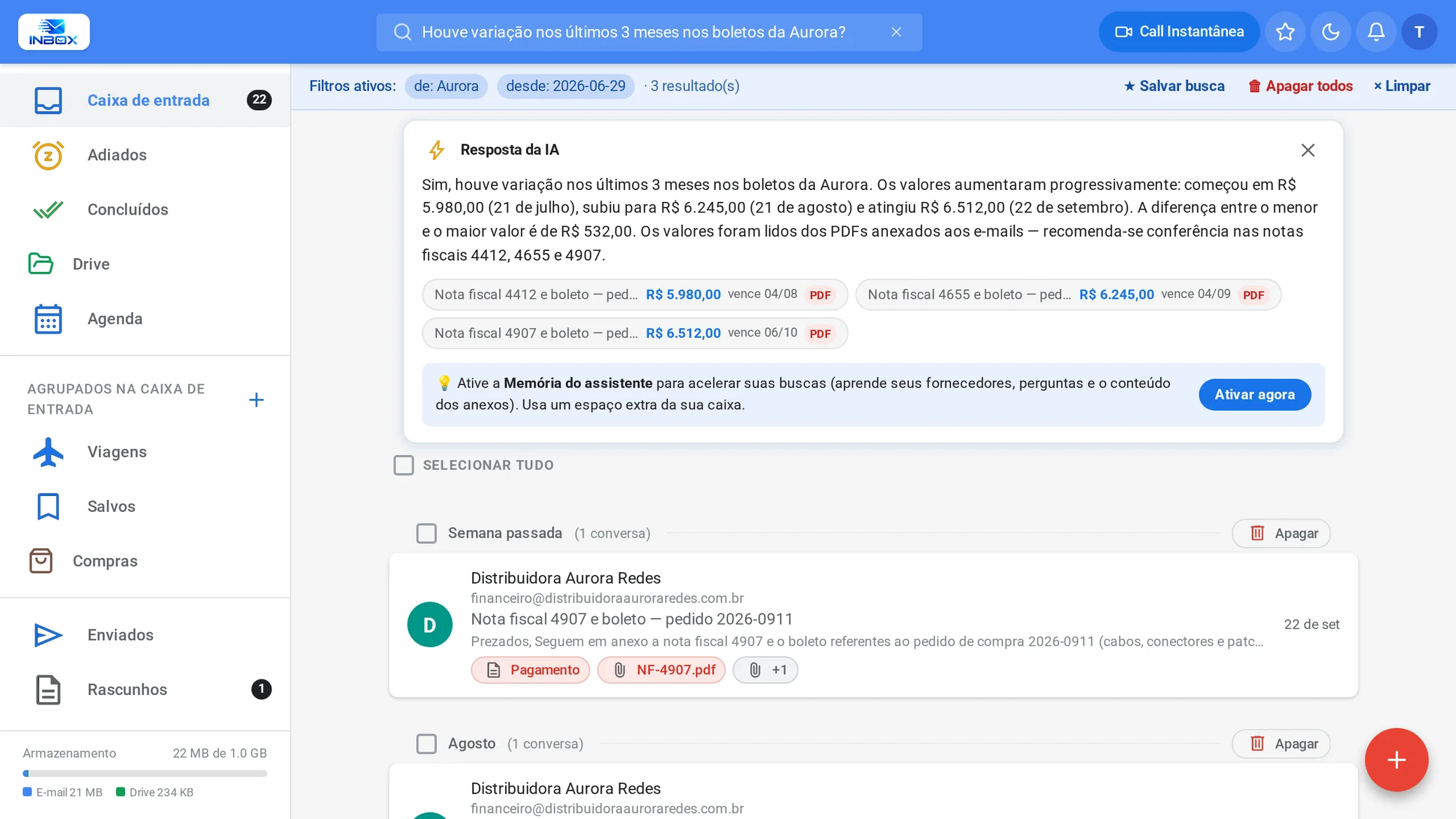Screen dimensions: 1456x819
Task: Clear filters with Limpar
Action: coord(1401,86)
